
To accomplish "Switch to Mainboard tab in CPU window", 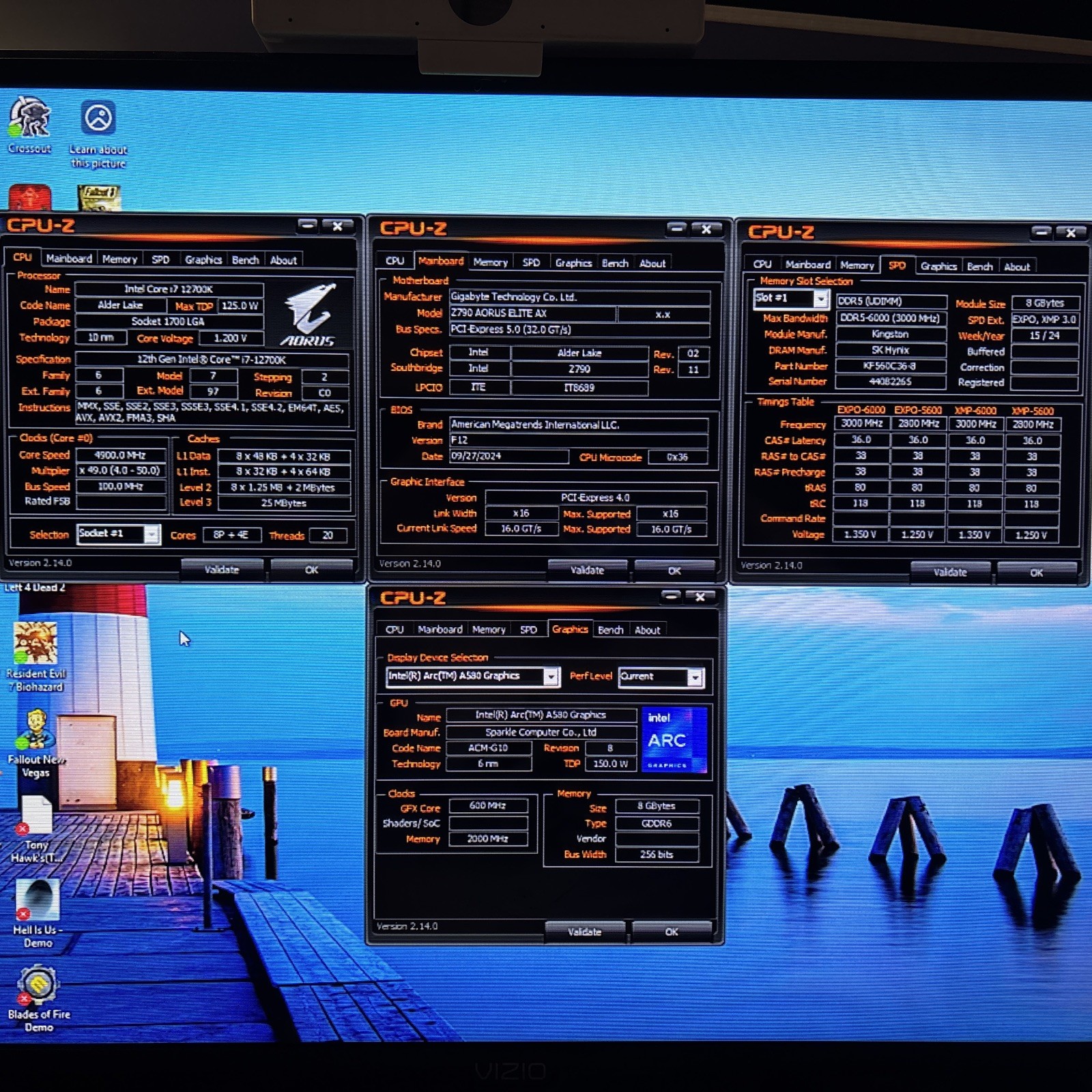I will click(x=69, y=259).
